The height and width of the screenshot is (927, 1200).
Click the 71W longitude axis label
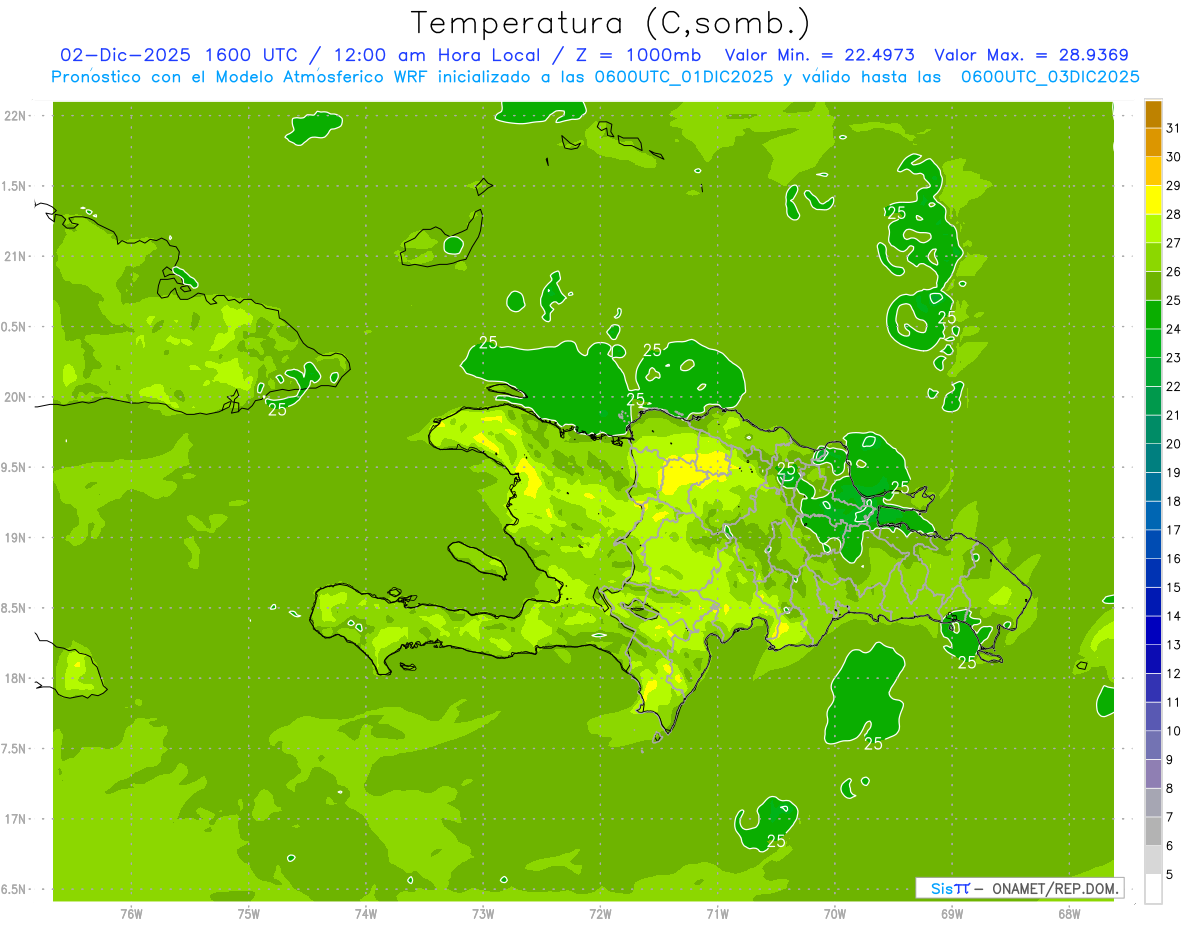click(717, 913)
